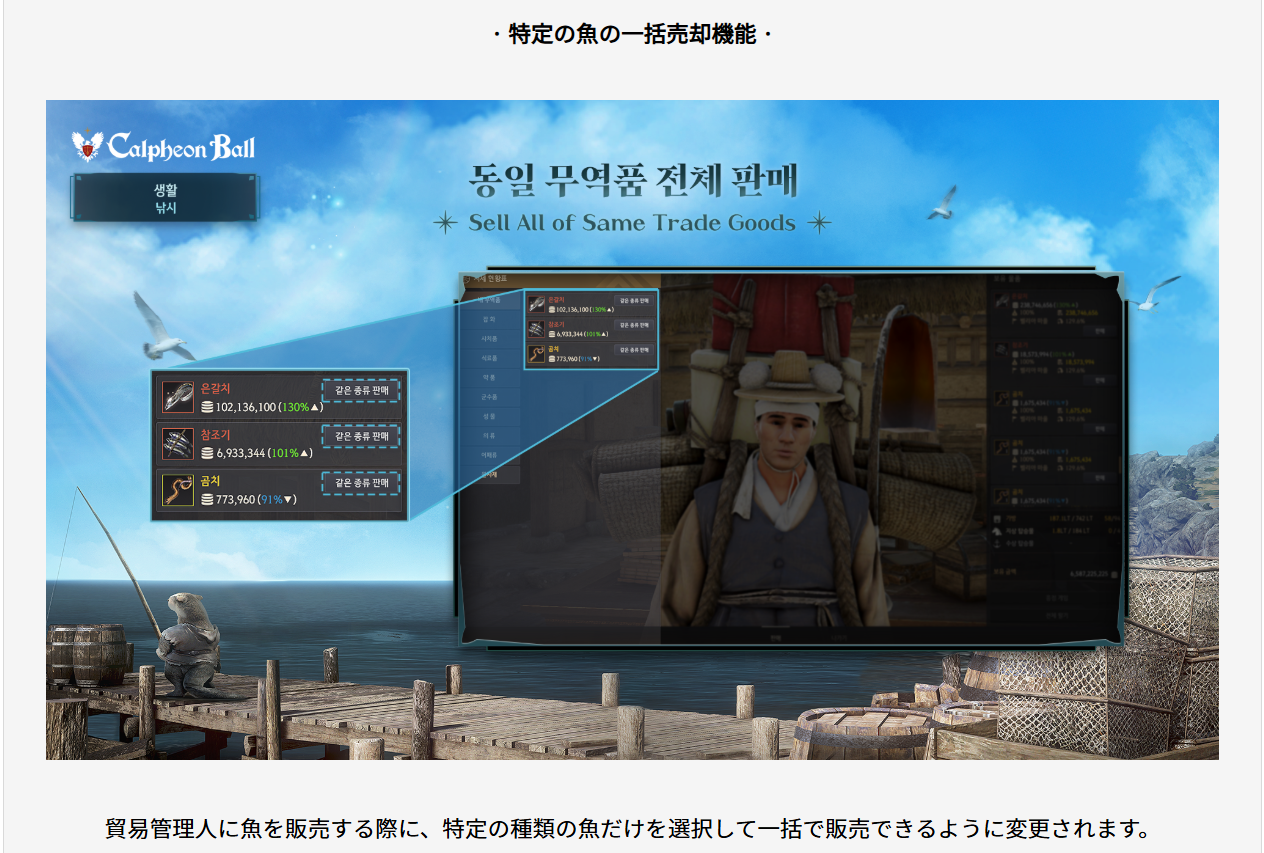The height and width of the screenshot is (853, 1264).
Task: Select the 잡화 category tab in trade window
Action: (489, 317)
